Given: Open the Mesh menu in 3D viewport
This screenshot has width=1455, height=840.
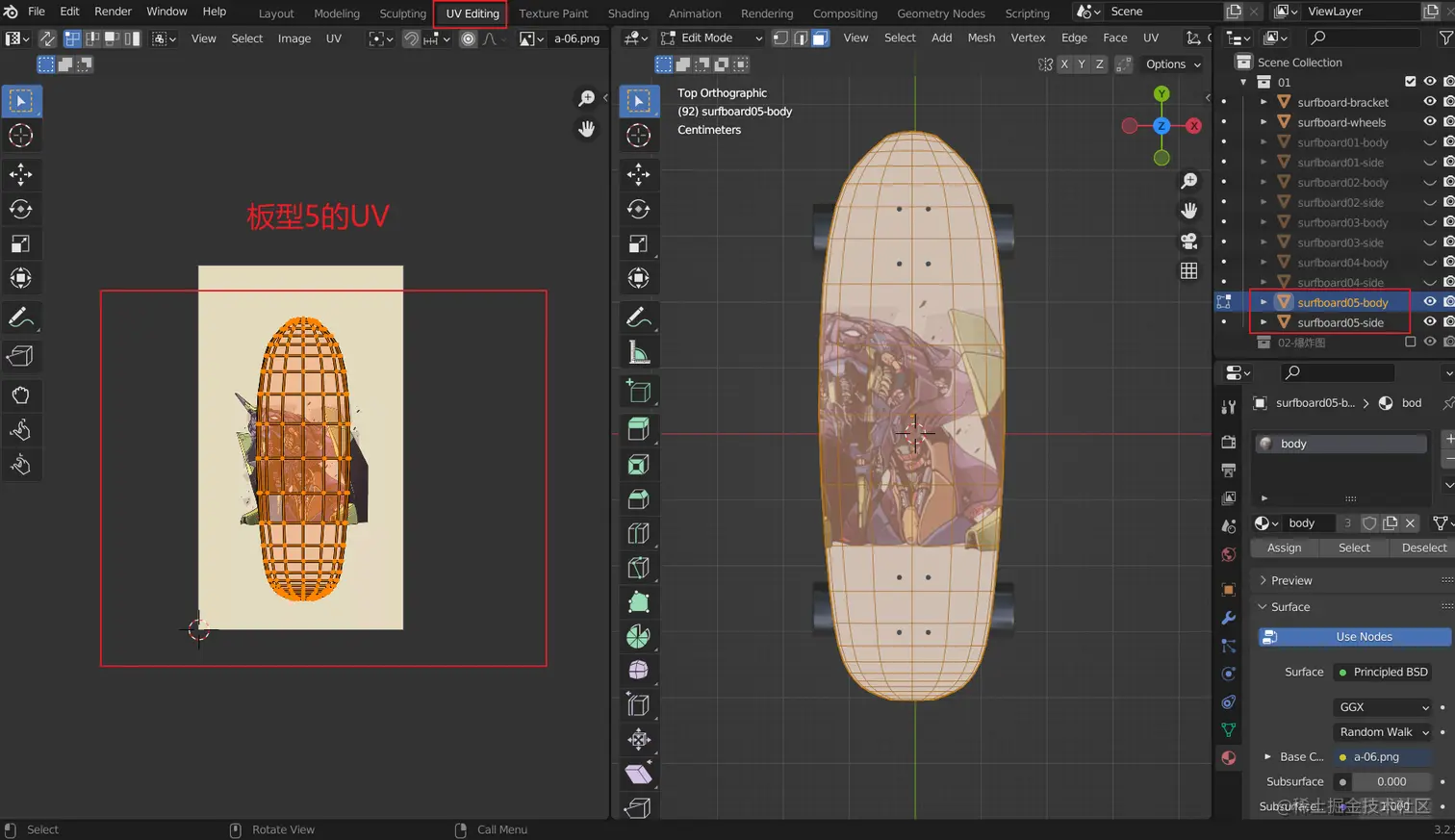Looking at the screenshot, I should tap(982, 38).
